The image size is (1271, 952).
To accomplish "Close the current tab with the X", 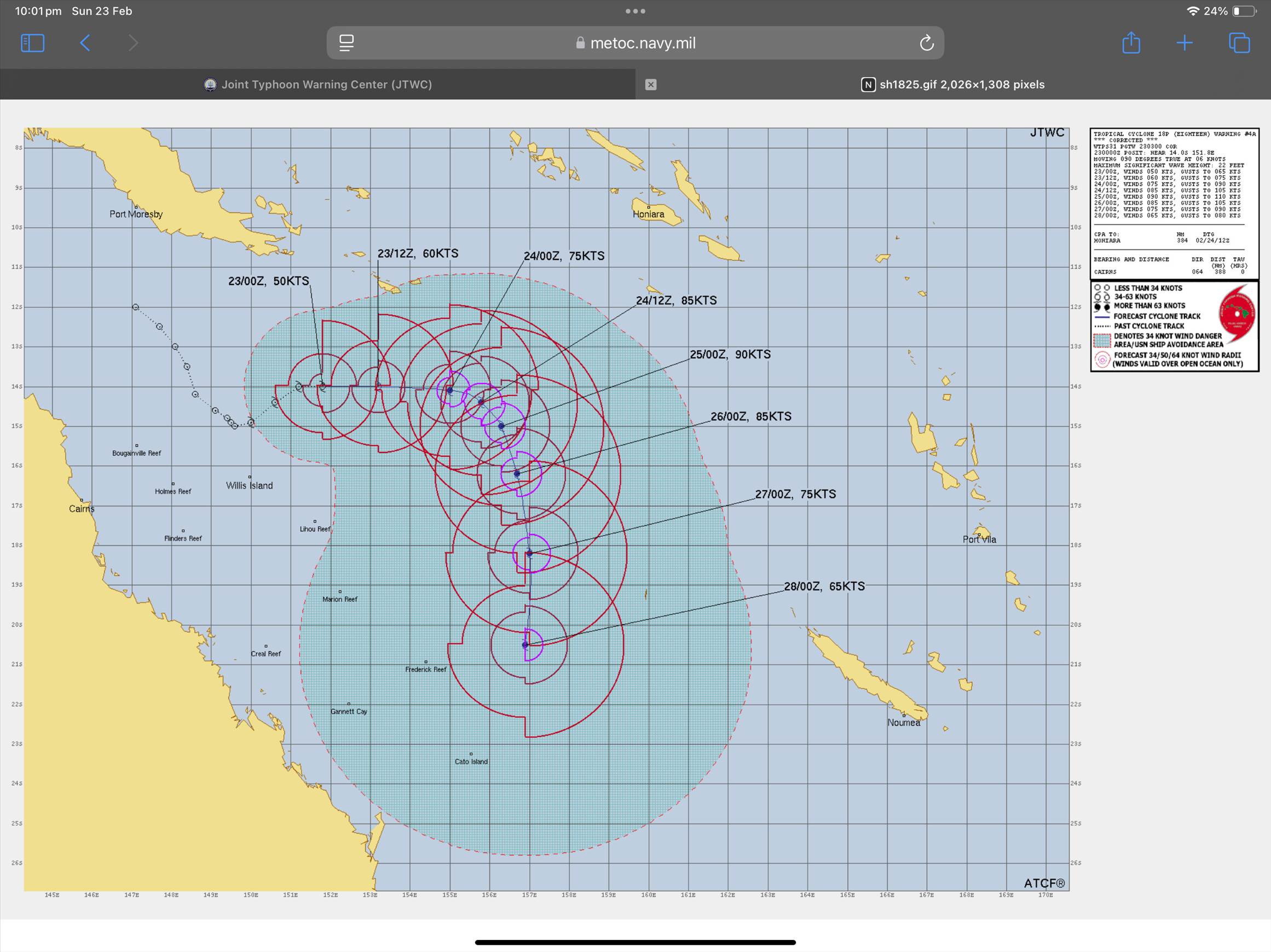I will point(650,84).
